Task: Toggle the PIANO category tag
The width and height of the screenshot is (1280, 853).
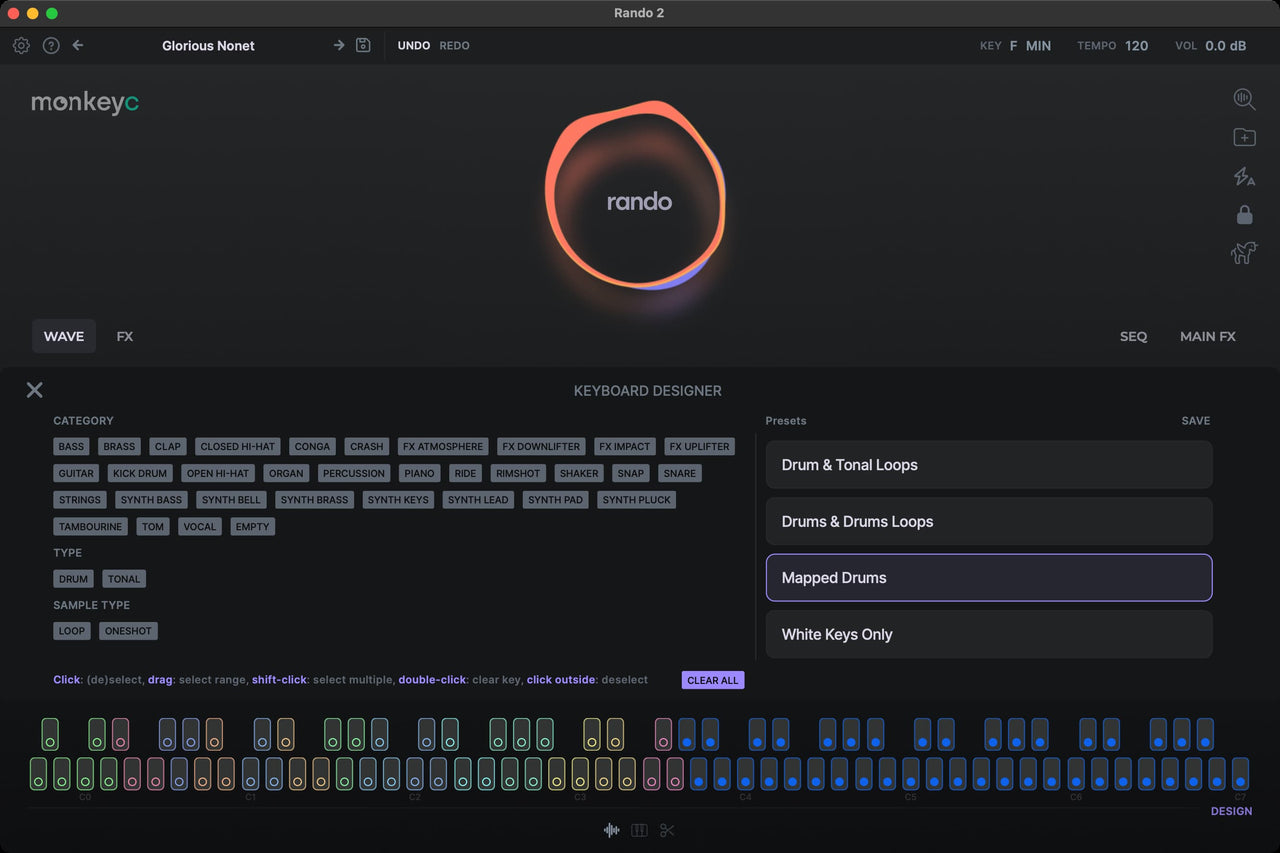Action: coord(419,473)
